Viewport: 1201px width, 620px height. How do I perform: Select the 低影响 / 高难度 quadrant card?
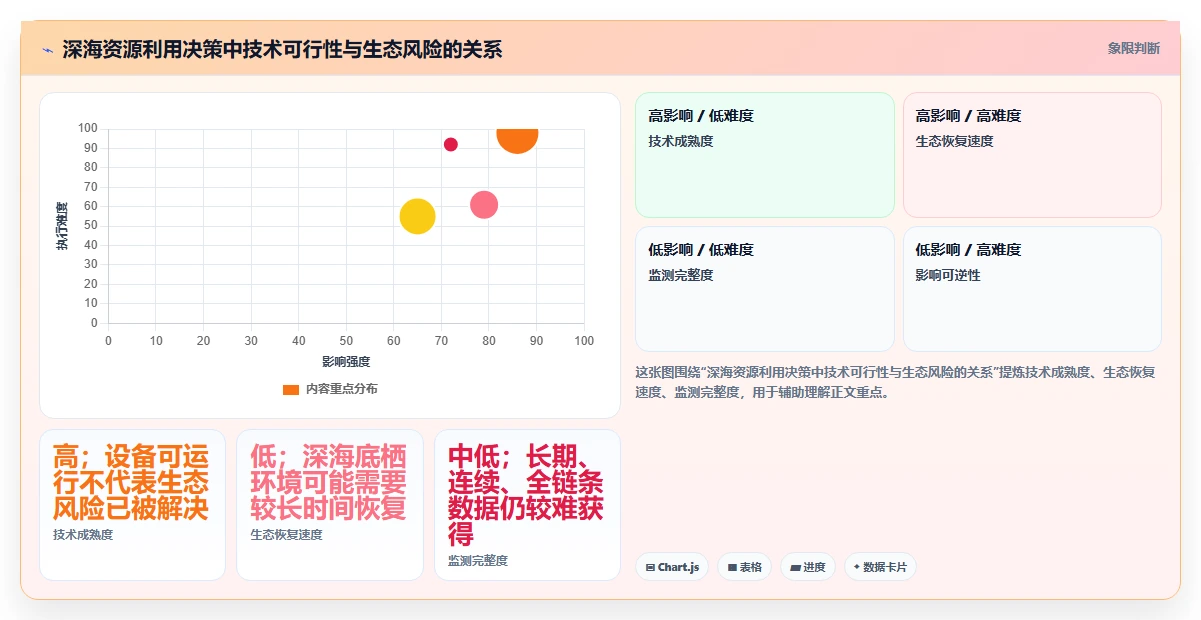(x=1032, y=289)
